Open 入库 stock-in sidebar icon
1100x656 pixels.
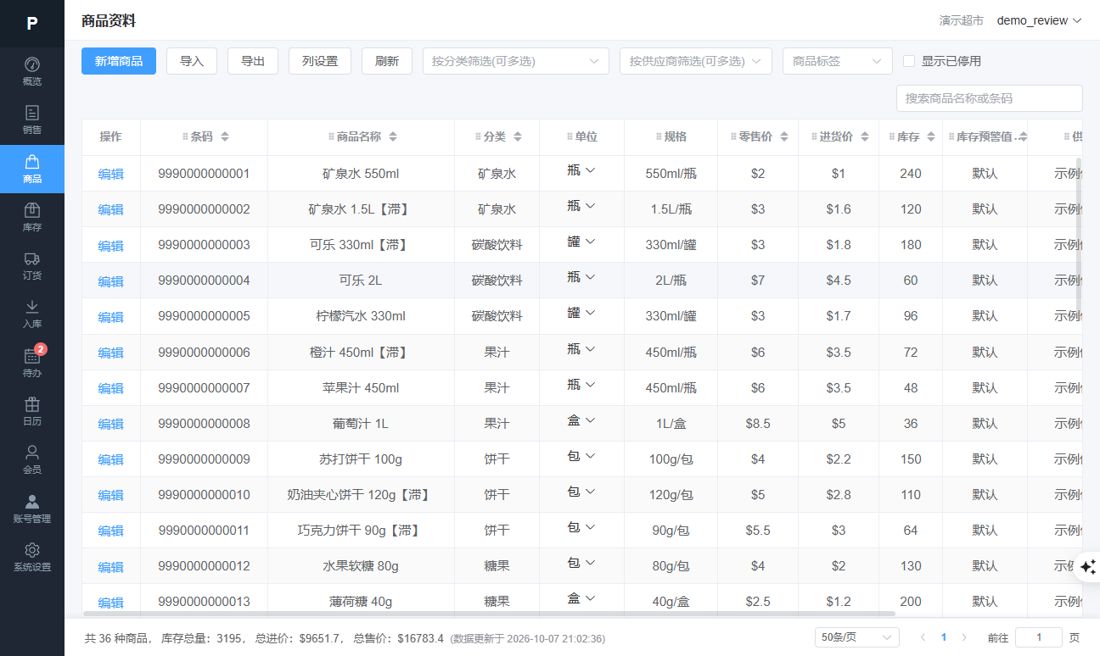point(32,314)
